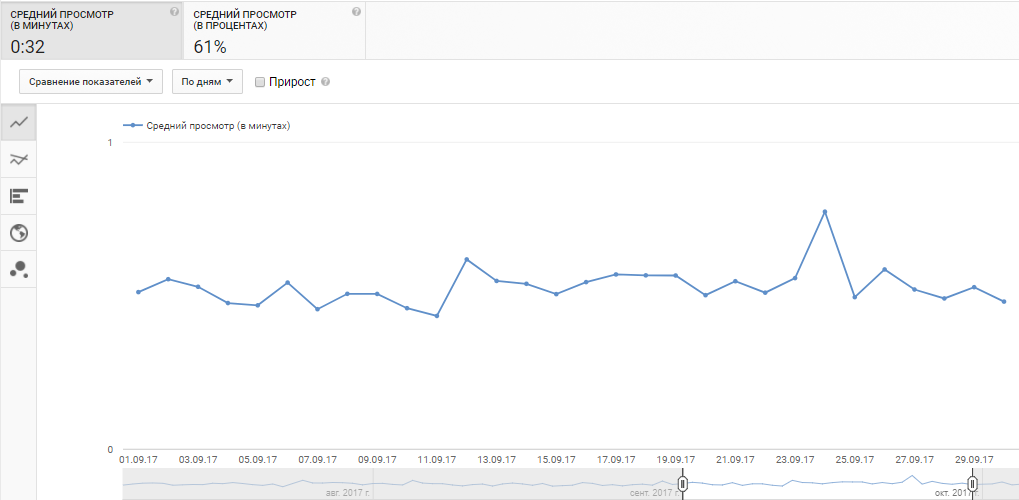
Task: Expand the По дням dropdown
Action: tap(207, 82)
